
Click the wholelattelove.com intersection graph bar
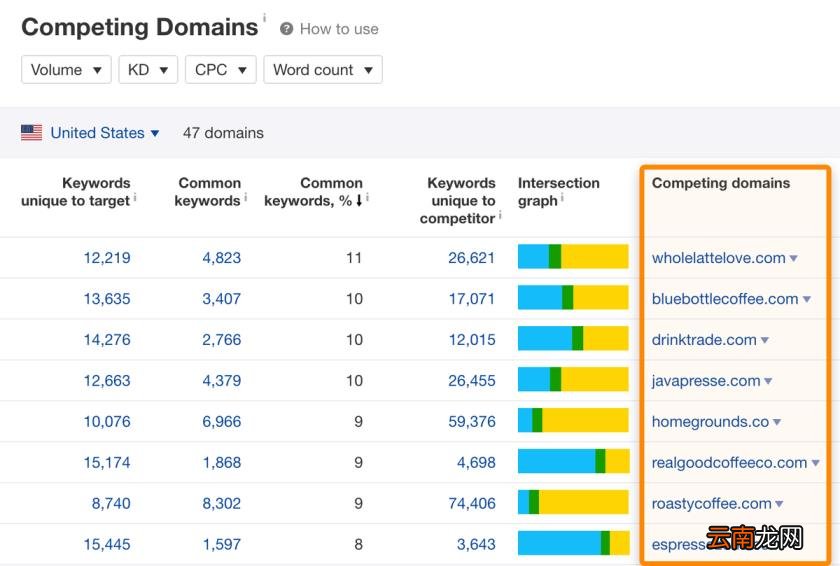click(x=573, y=256)
